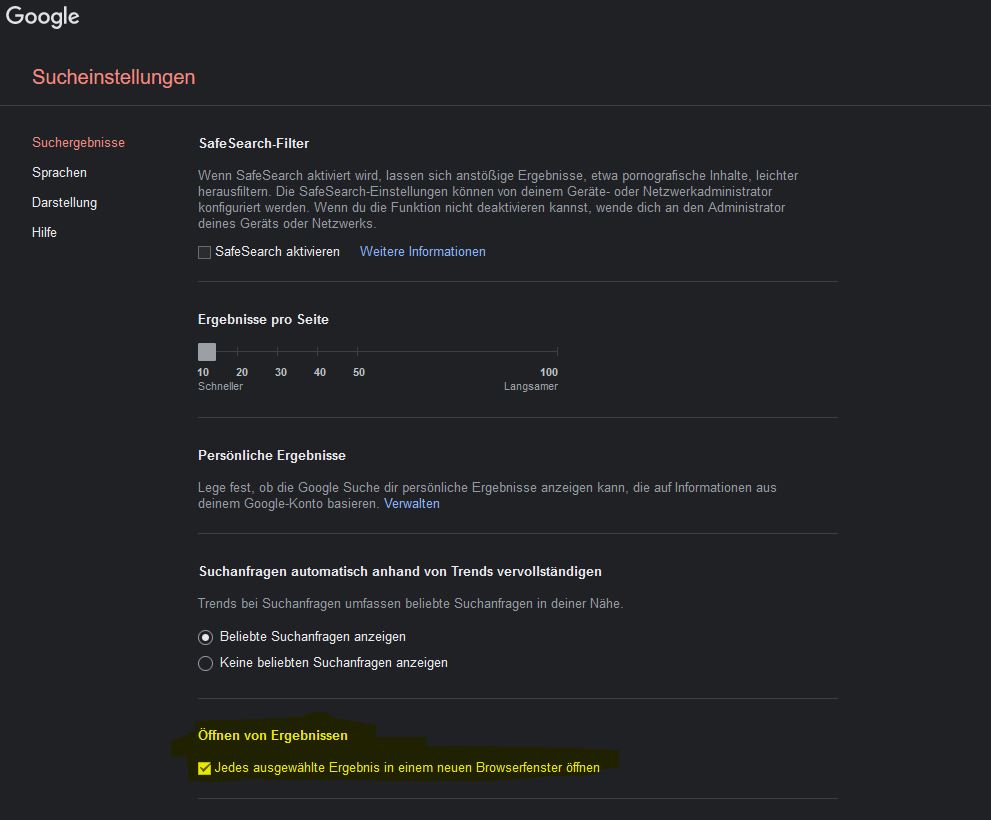This screenshot has width=991, height=820.
Task: Click the Öffnen von Ergebnissen heading
Action: [x=273, y=735]
